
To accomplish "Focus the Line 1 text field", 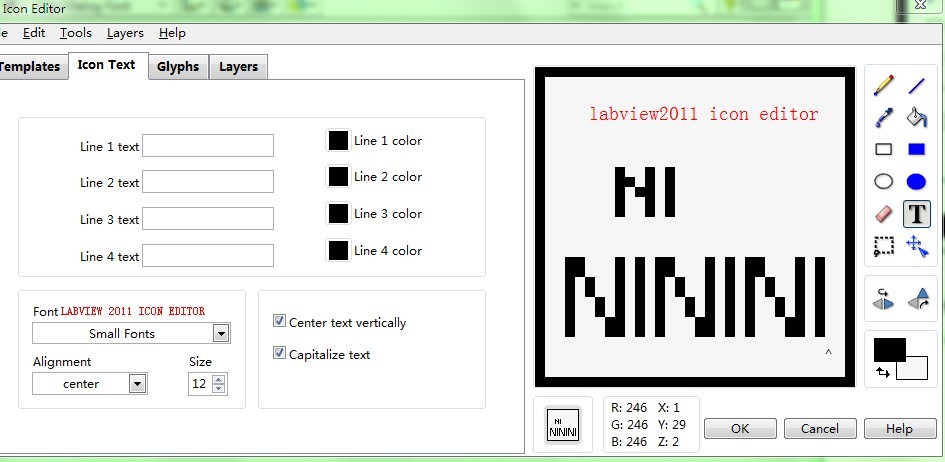I will click(x=208, y=145).
